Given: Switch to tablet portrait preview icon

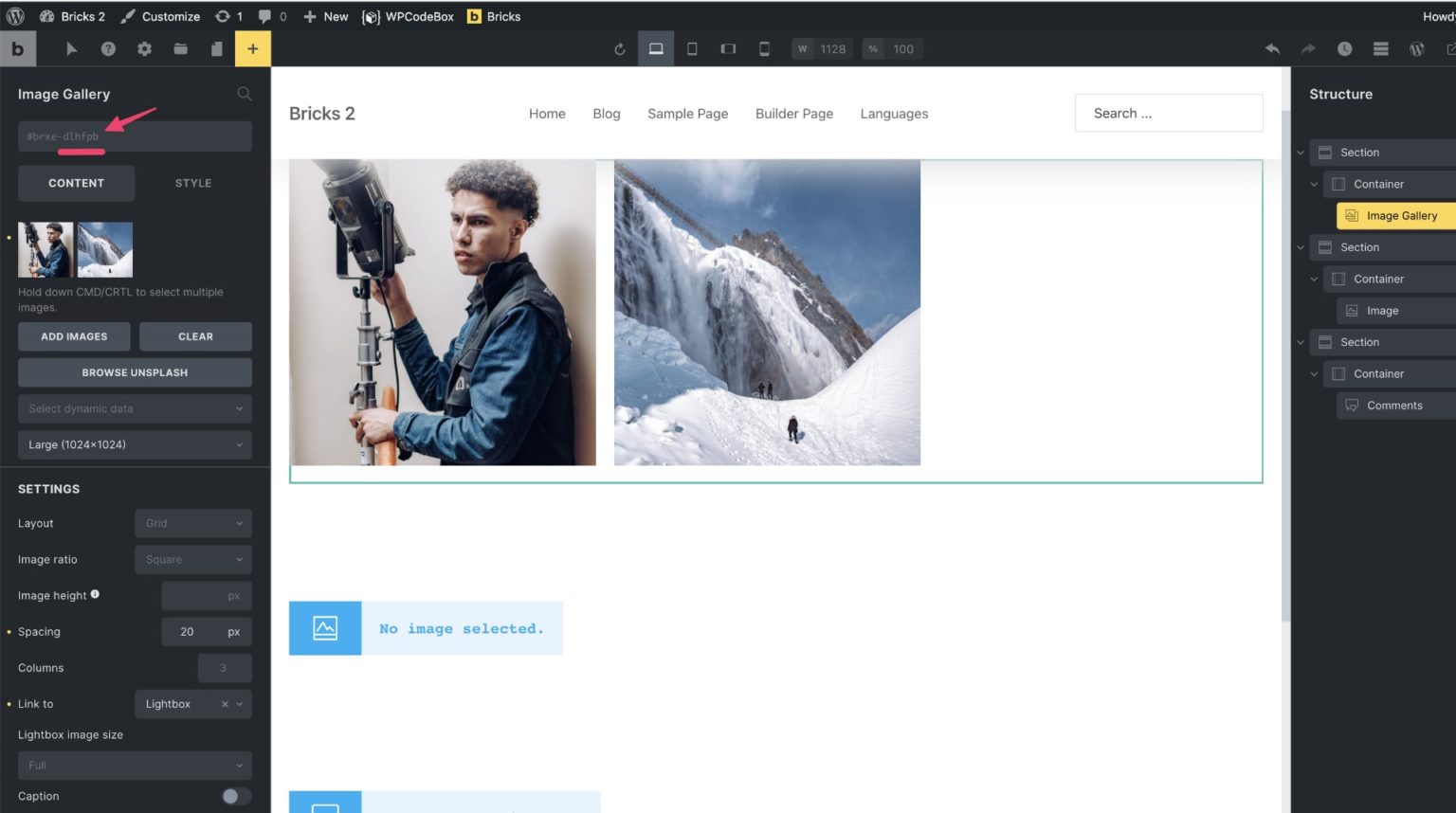Looking at the screenshot, I should 692,48.
